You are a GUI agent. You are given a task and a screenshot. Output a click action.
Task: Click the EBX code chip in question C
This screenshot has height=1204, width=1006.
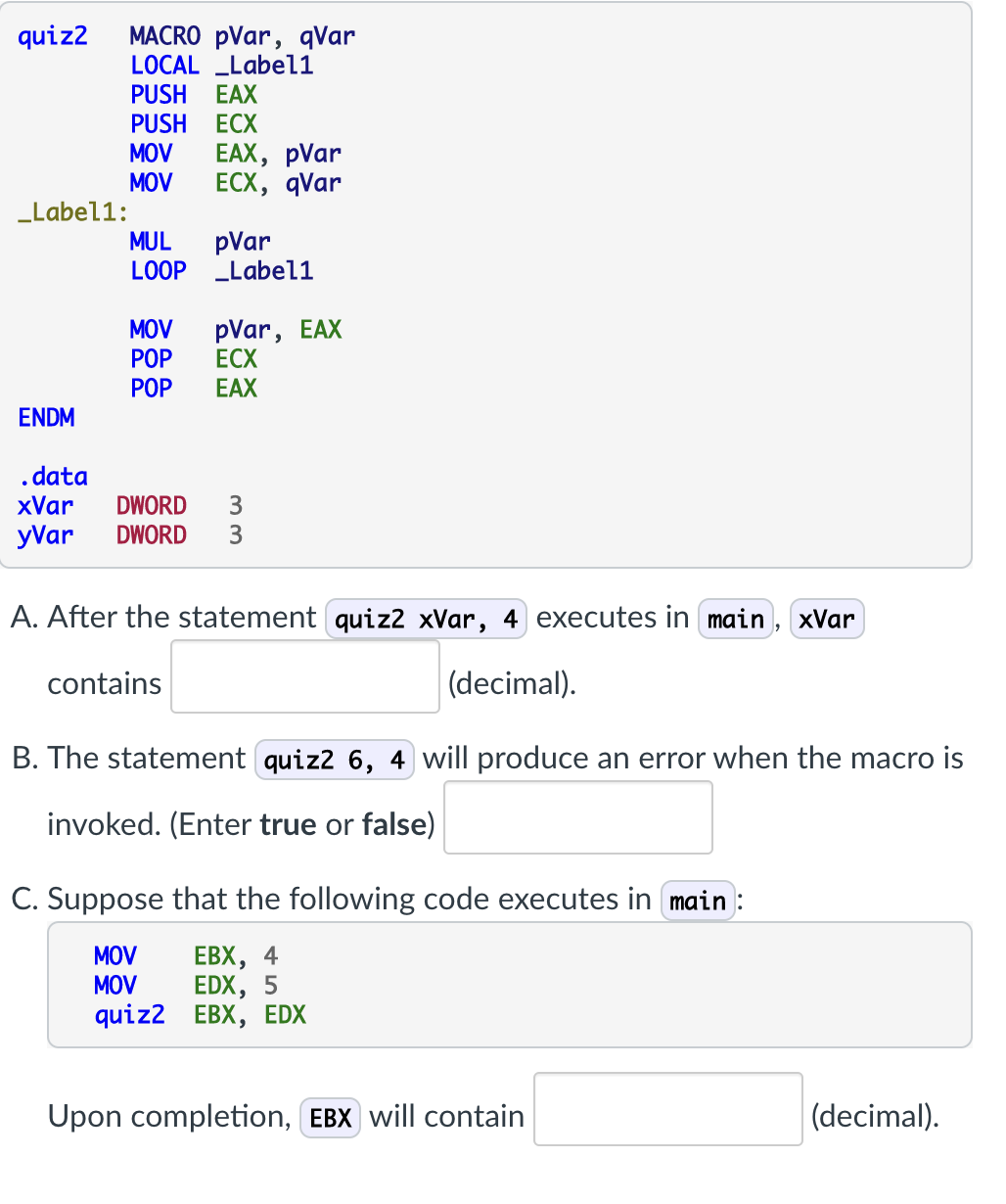point(330,1117)
